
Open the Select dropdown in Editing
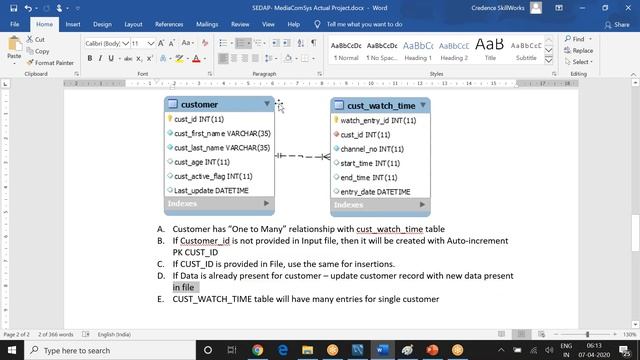click(578, 62)
